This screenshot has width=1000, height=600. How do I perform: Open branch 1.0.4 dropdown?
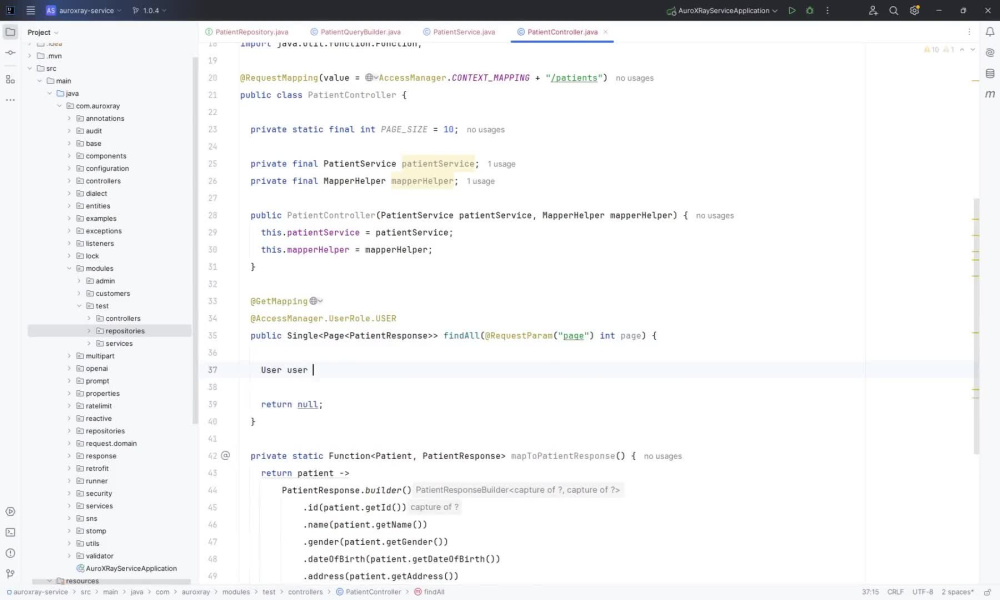[149, 10]
